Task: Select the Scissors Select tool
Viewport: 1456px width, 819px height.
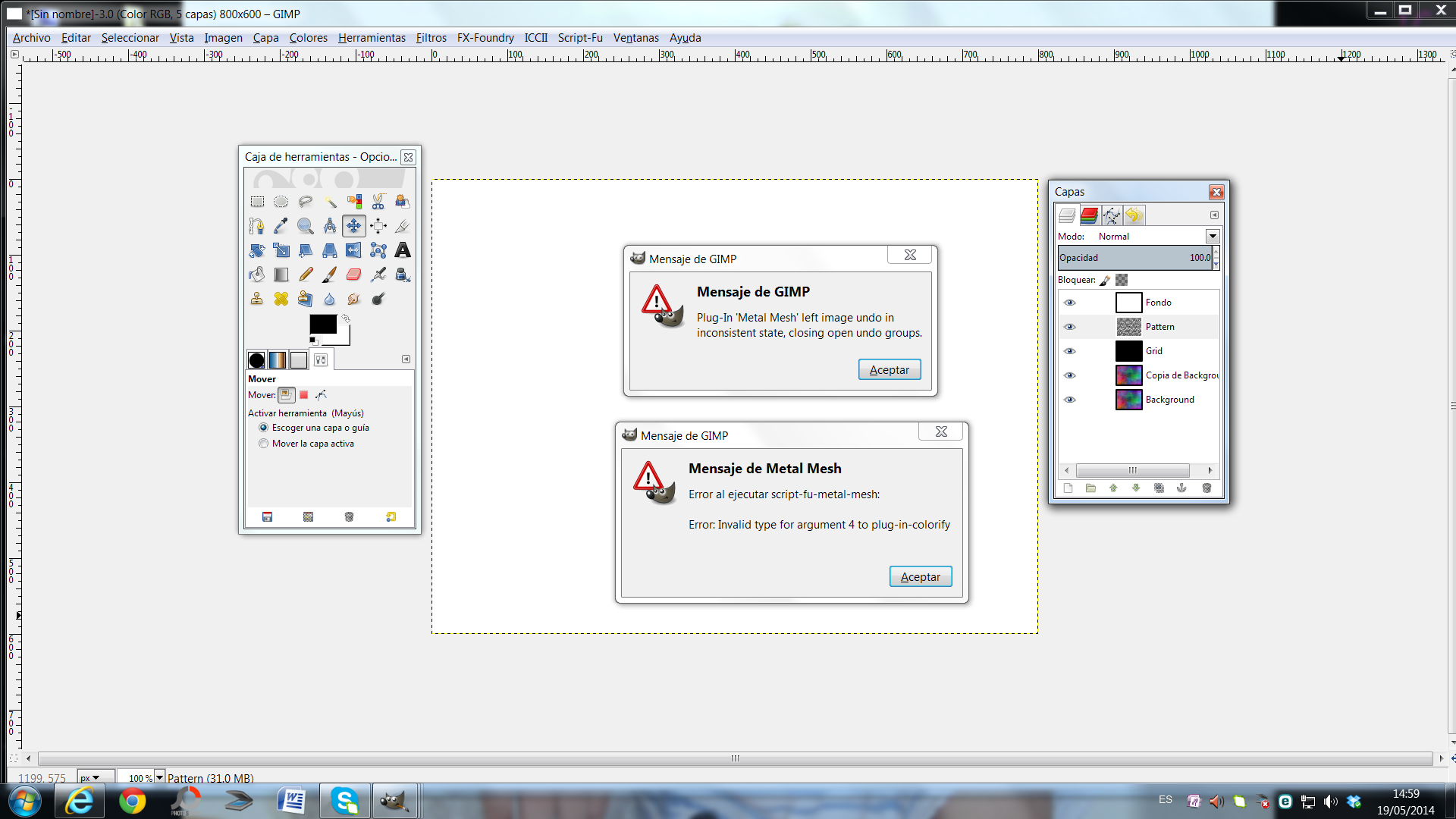Action: tap(378, 202)
